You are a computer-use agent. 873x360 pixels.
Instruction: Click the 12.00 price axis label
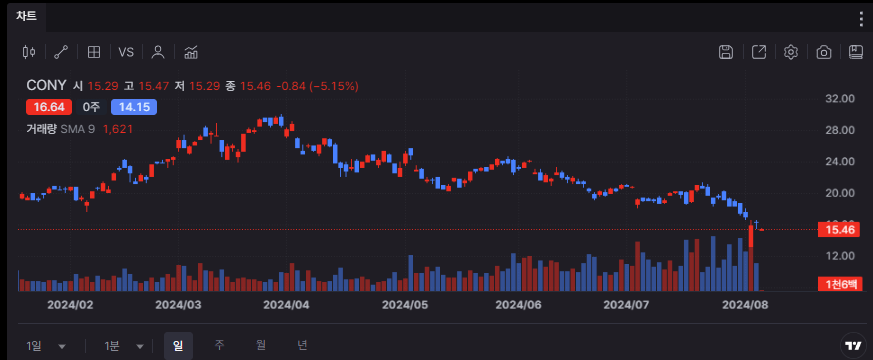[x=839, y=256]
